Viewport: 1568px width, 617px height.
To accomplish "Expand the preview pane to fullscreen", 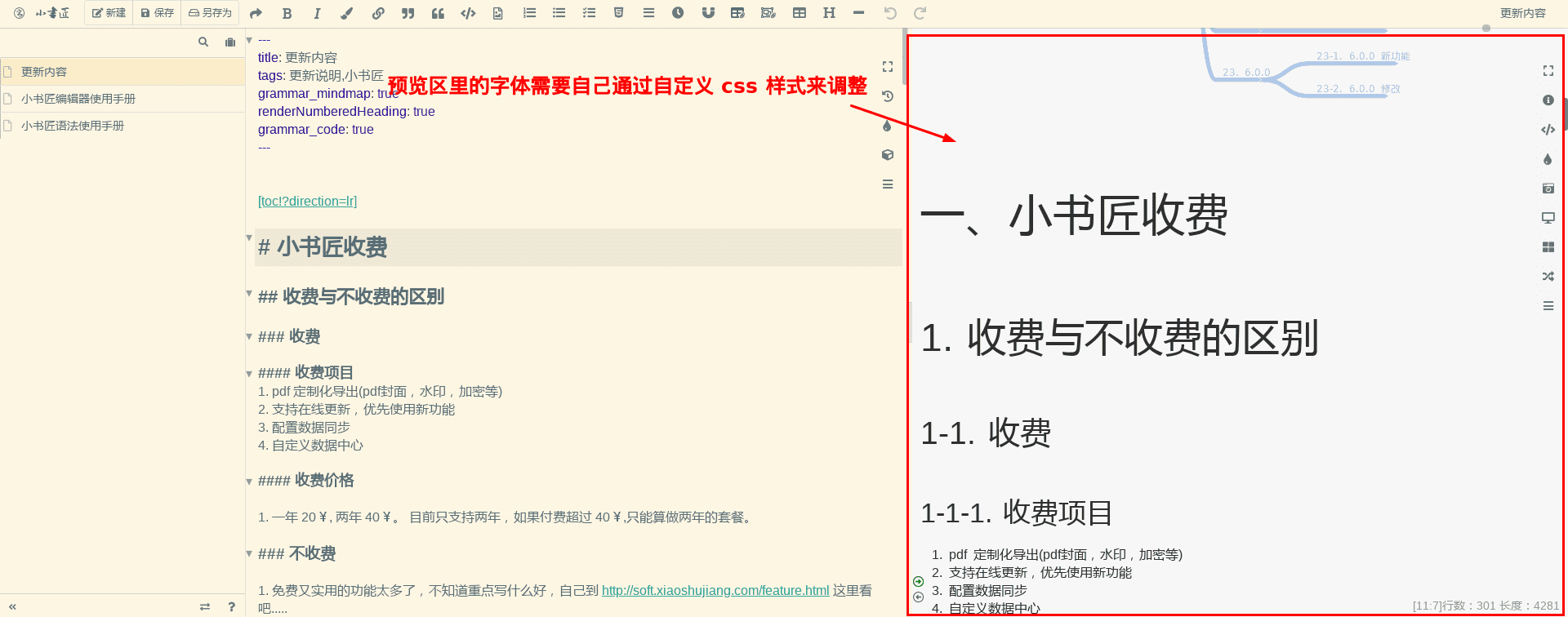I will [x=1548, y=71].
